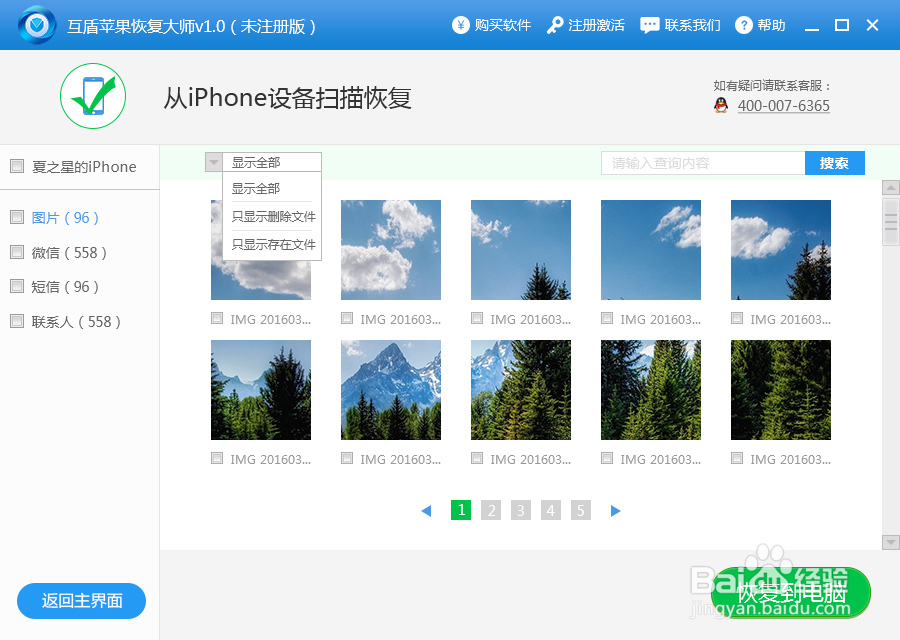This screenshot has height=640, width=900.
Task: Call support via the 400-007-6365 link
Action: 783,105
